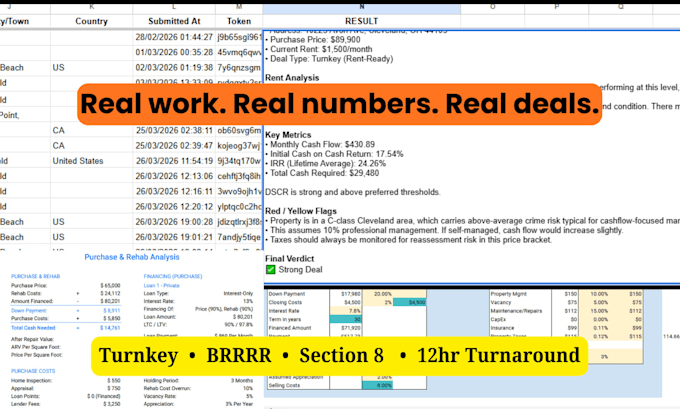Click the Rehab Costs $24,112 value
680x409 pixels.
pyautogui.click(x=110, y=294)
